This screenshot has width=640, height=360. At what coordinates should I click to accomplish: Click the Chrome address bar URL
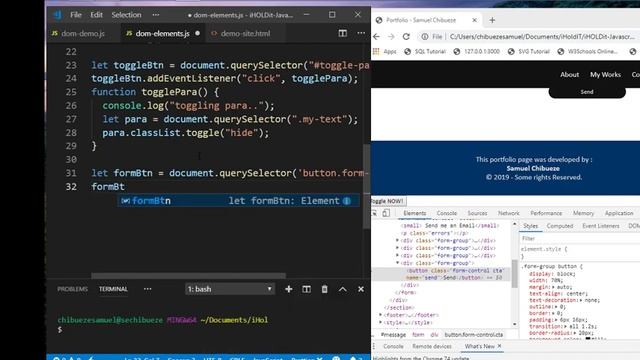pos(542,37)
